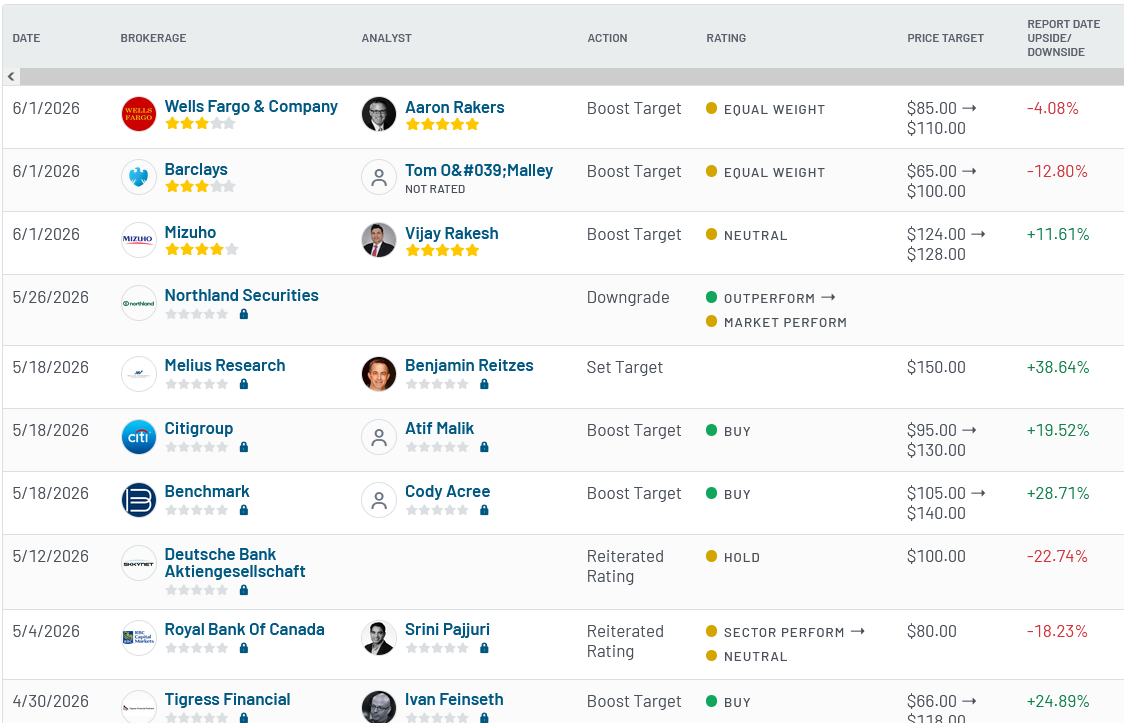Click the Mizuho logo icon

(x=138, y=240)
